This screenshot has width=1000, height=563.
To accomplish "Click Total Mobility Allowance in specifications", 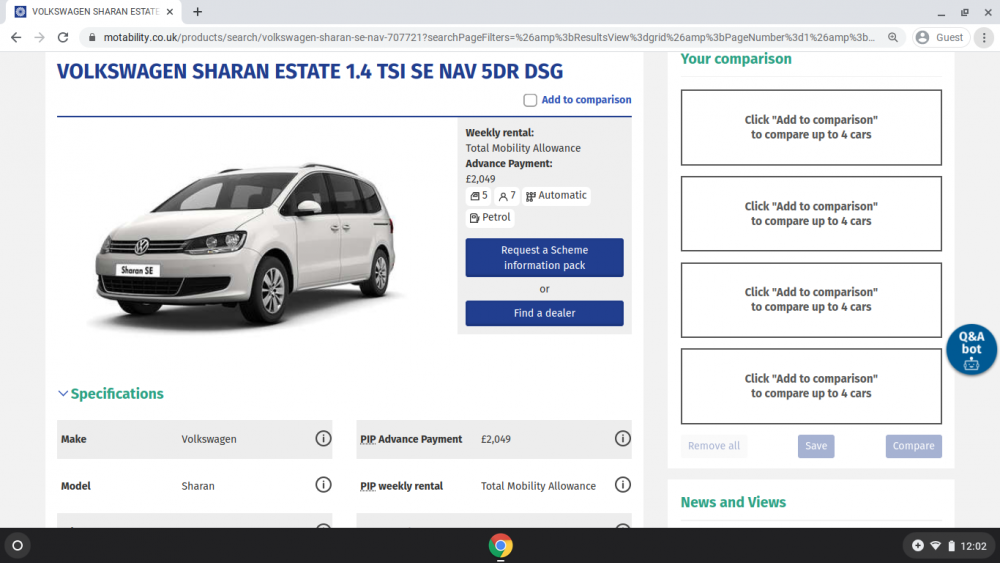I will point(538,486).
